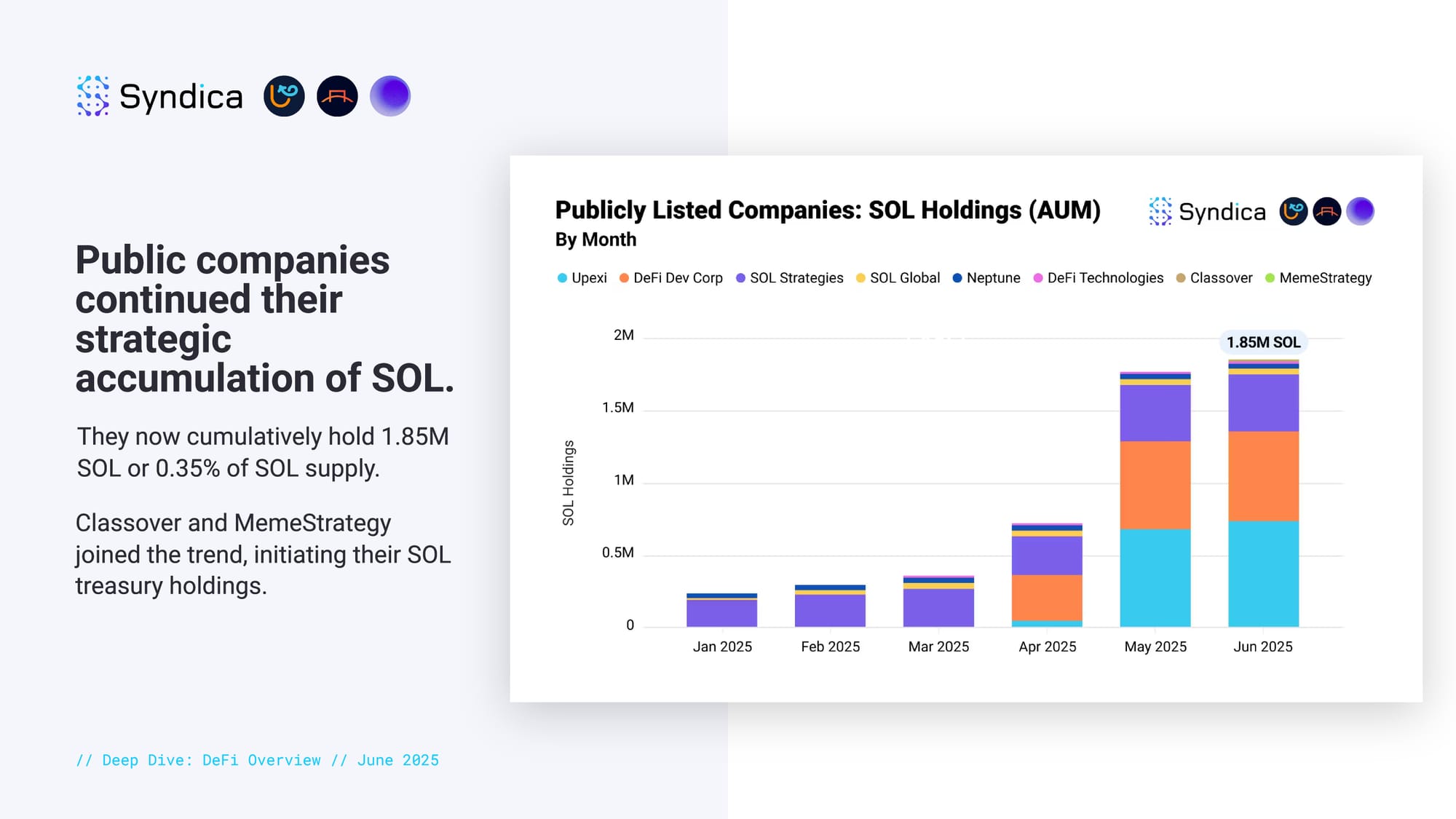Click the DeFi Technologies legend label
The image size is (1456, 819).
1105,278
